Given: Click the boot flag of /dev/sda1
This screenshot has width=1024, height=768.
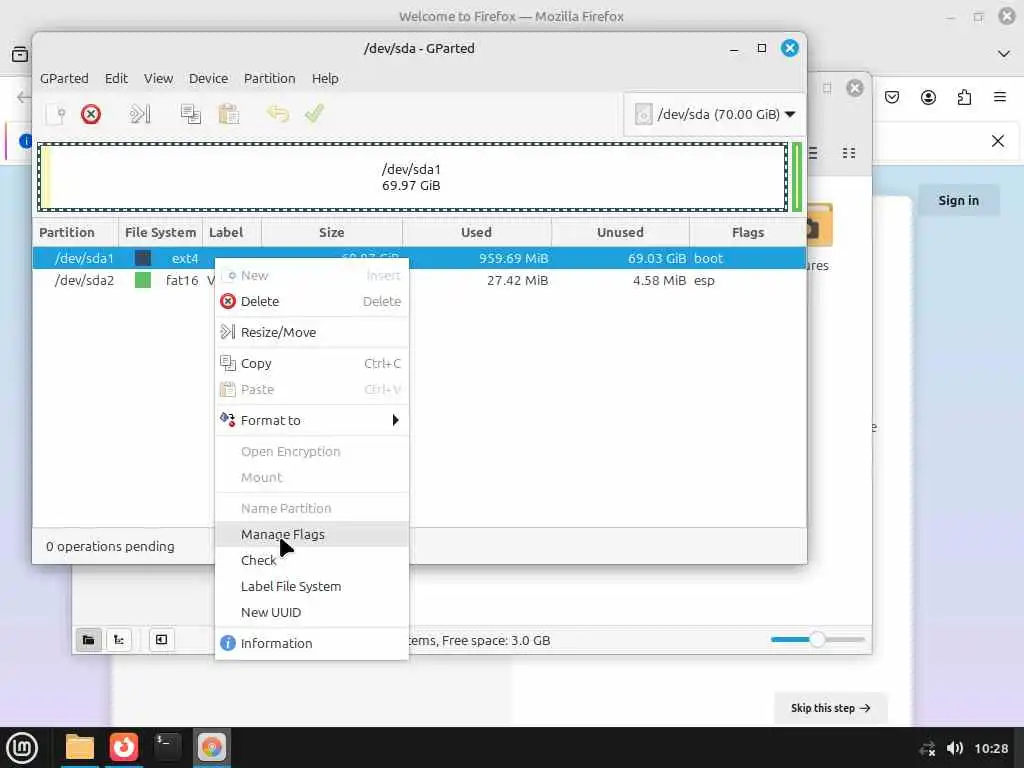Looking at the screenshot, I should coord(708,258).
